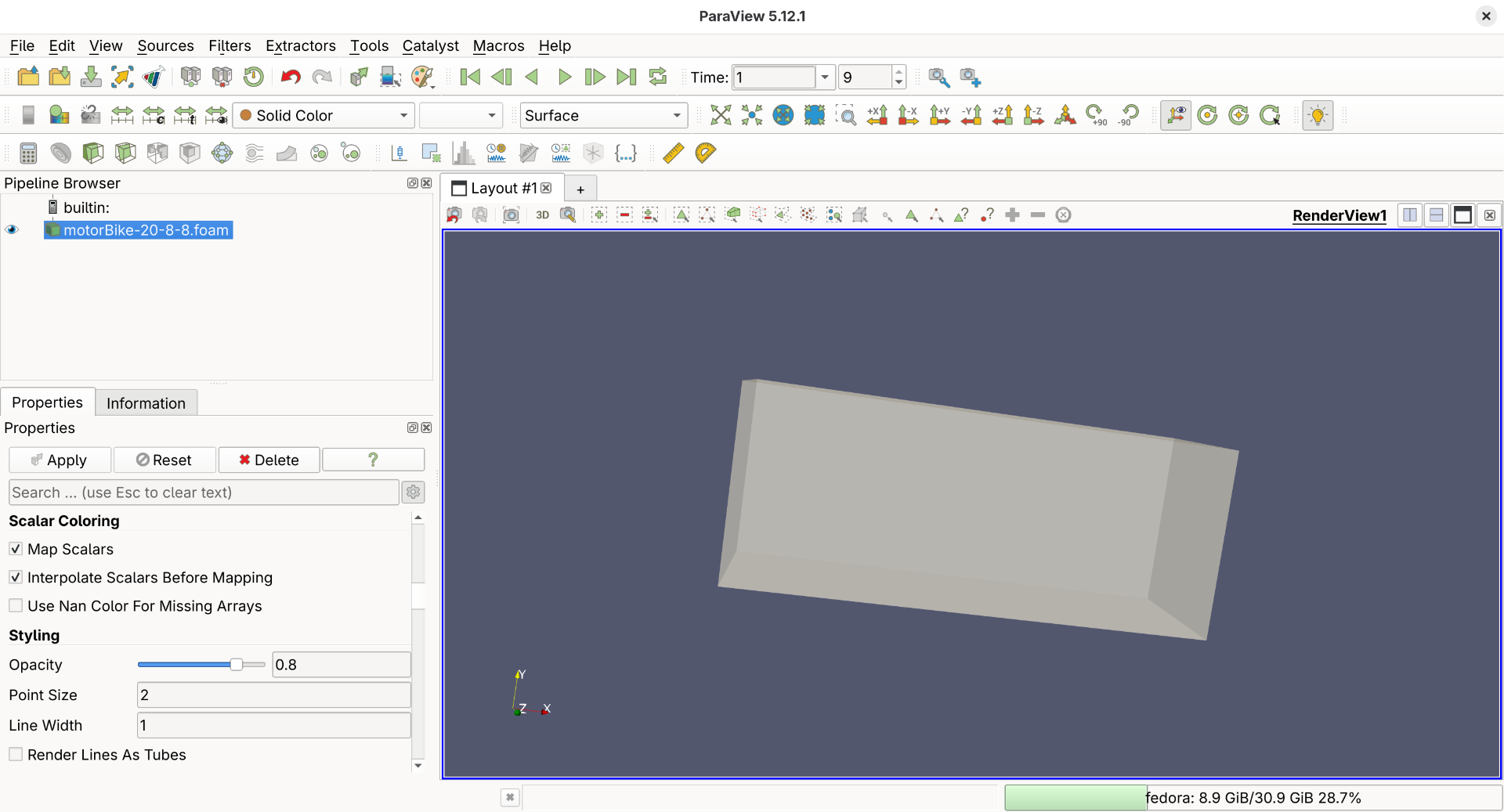1504x812 pixels.
Task: Click the properties search field
Action: [x=204, y=492]
